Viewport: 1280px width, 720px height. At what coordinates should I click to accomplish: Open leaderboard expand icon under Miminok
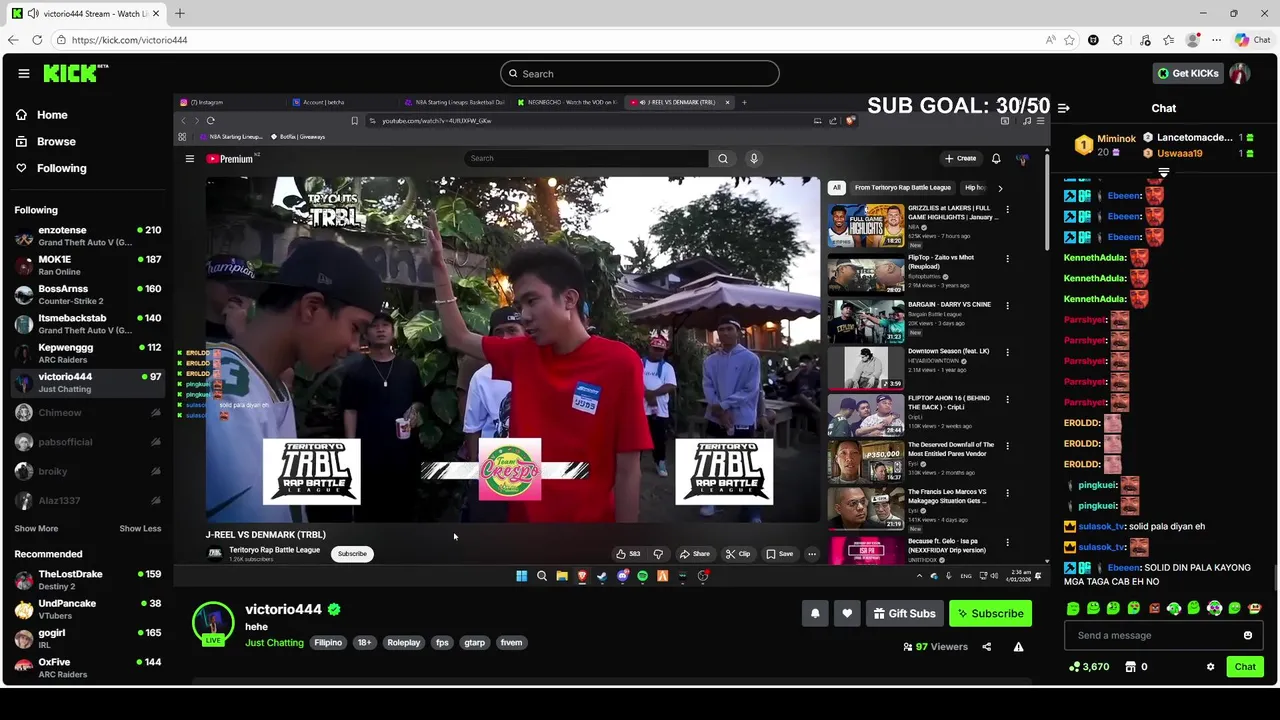[1163, 173]
